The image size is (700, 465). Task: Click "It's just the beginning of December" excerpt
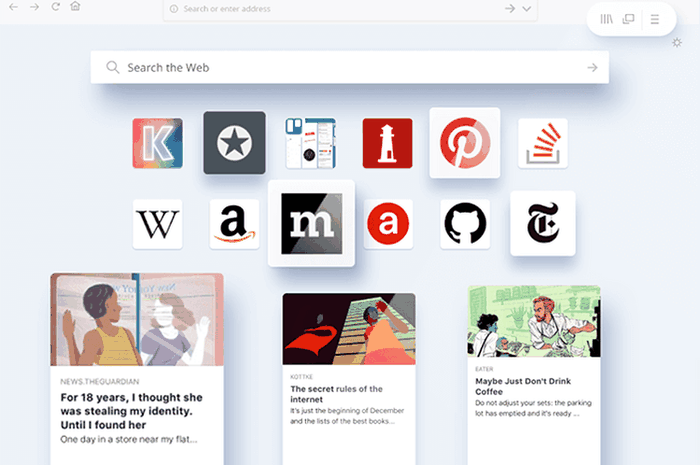point(347,416)
